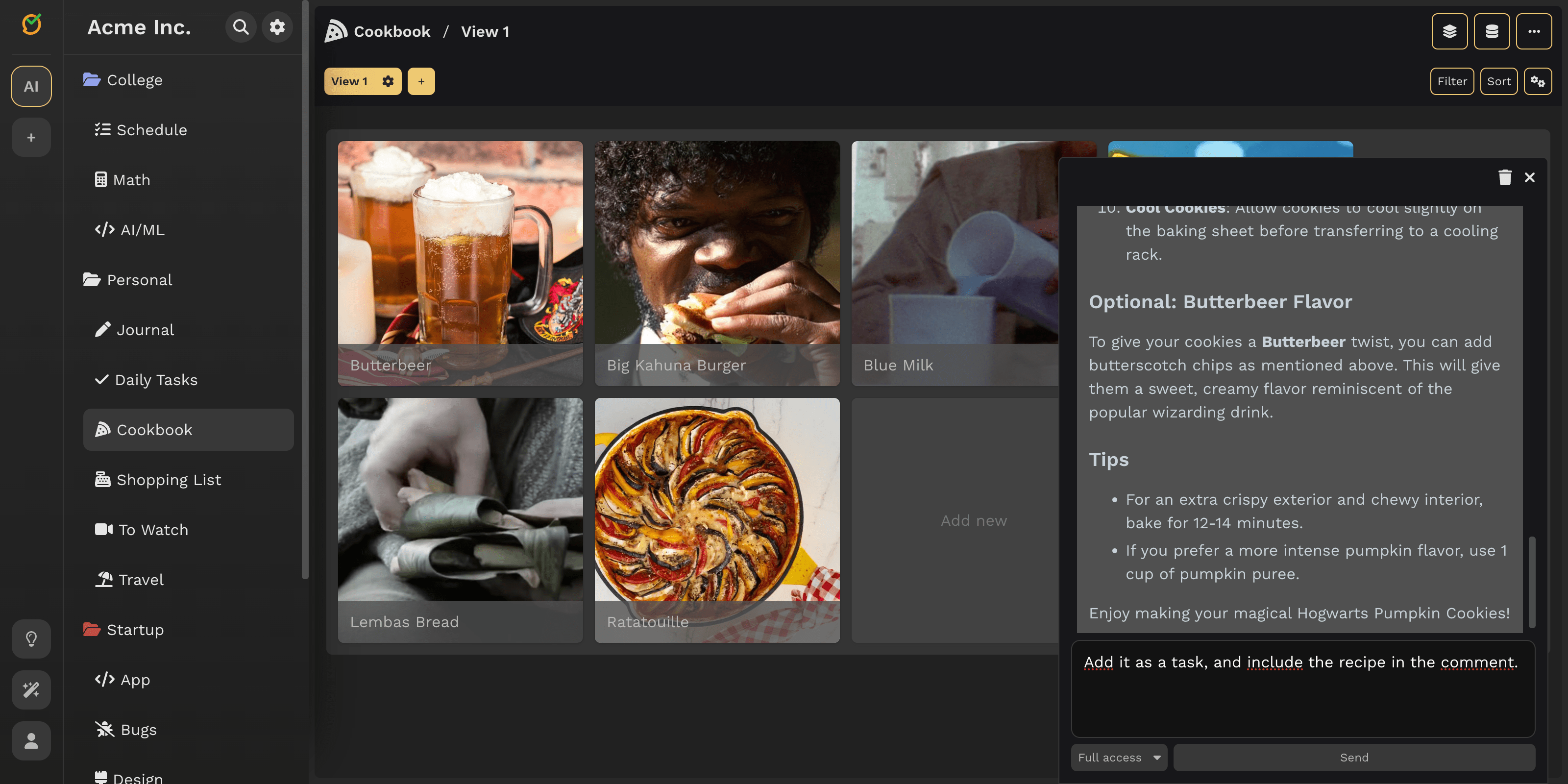Add a new workspace with plus icon
This screenshot has height=784, width=1568.
tap(31, 138)
